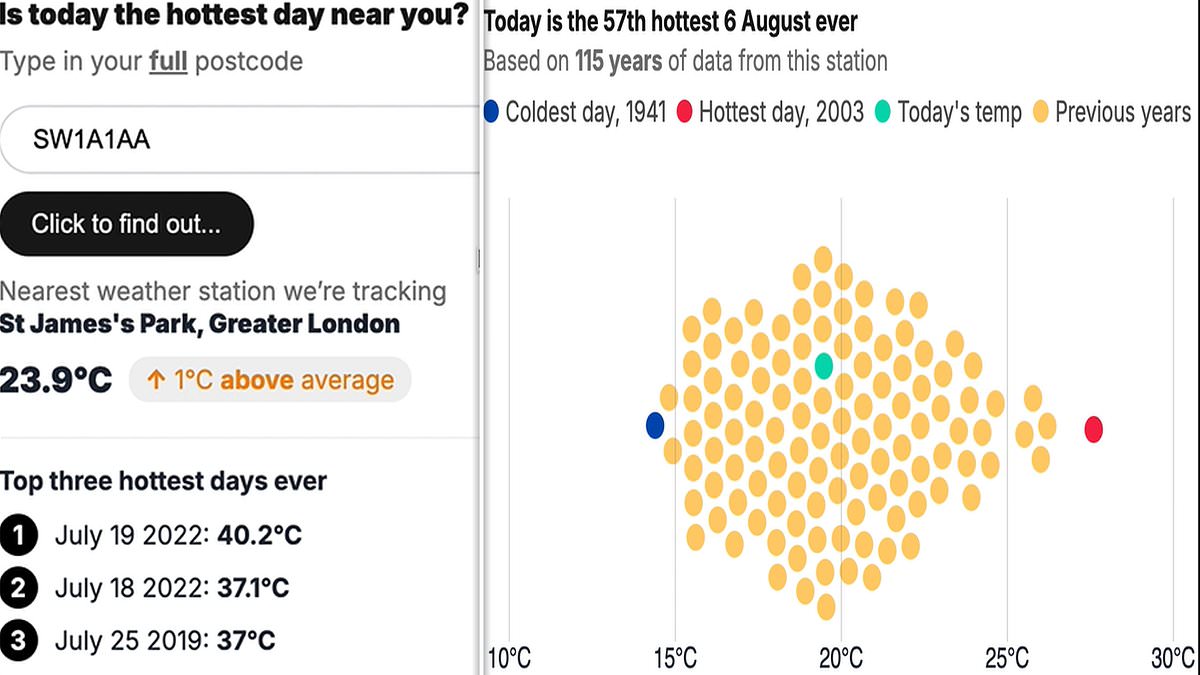
Task: Click the 20°C axis label
Action: coord(841,658)
